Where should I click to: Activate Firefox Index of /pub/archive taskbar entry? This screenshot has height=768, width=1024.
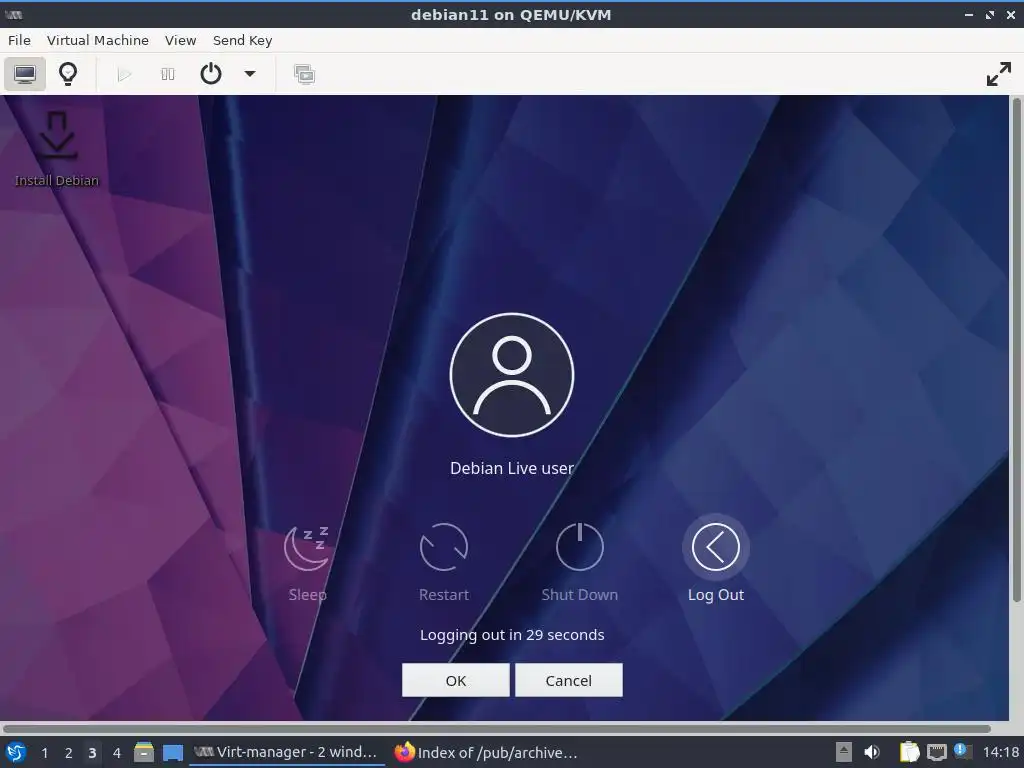pos(487,752)
